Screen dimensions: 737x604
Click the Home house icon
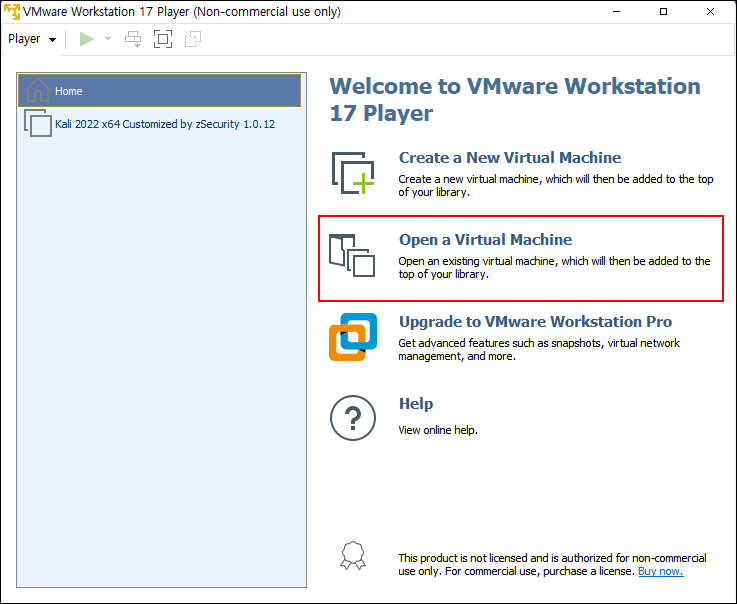38,89
